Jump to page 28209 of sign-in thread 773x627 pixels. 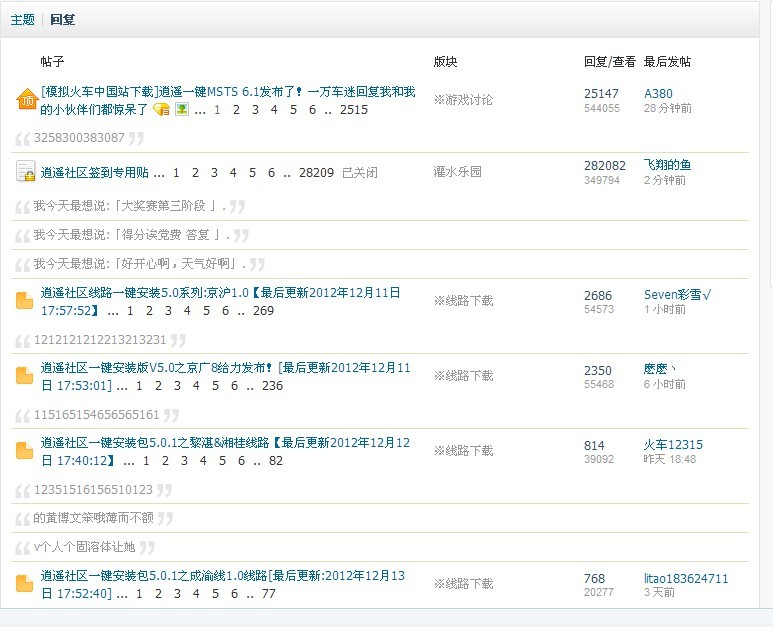316,173
